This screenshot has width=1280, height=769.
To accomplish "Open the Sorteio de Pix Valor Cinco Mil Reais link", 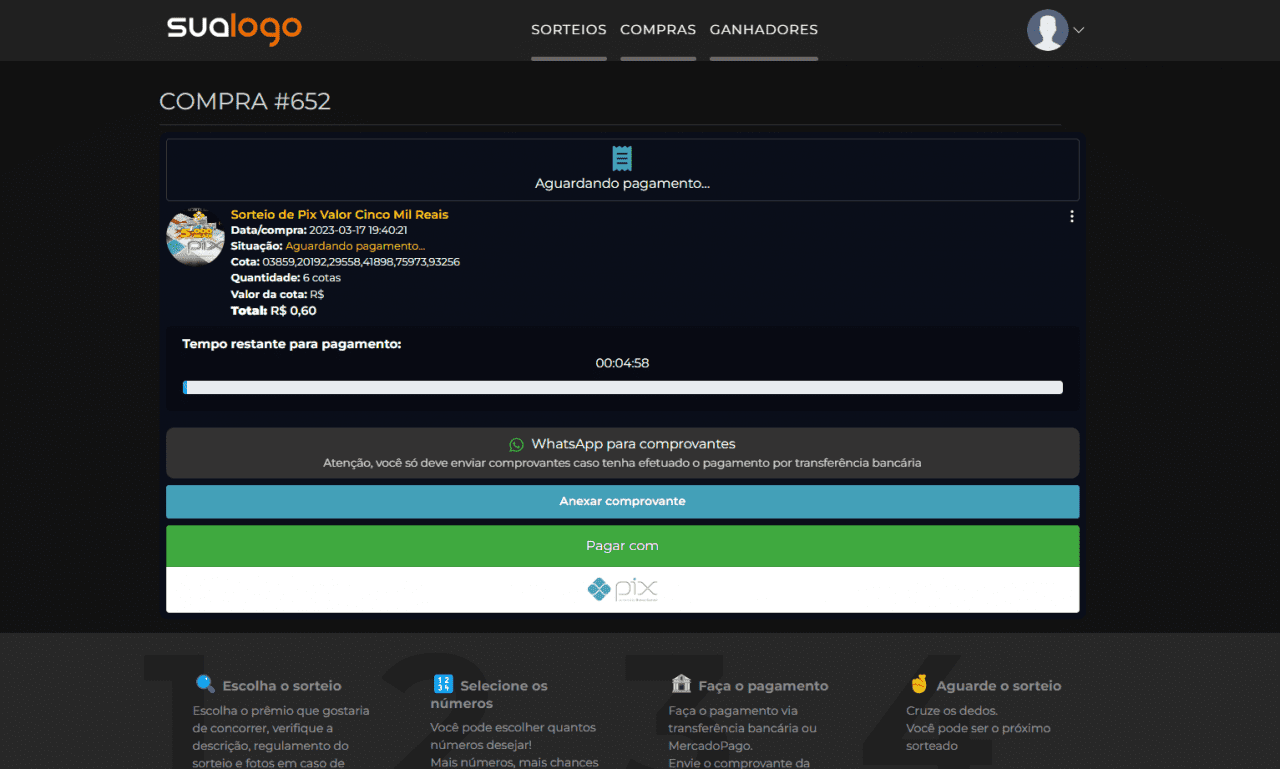I will click(x=339, y=214).
